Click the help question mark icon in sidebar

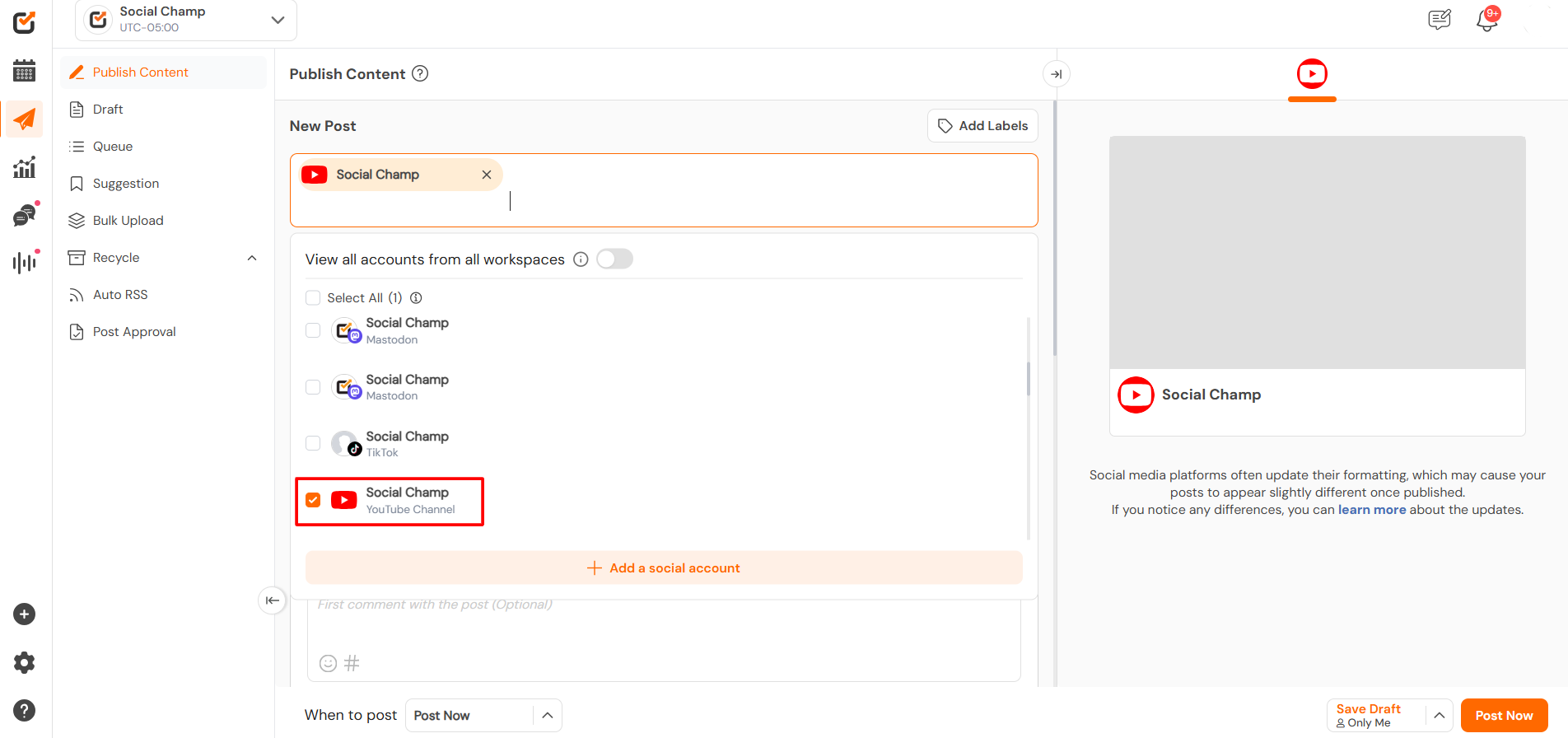coord(25,710)
